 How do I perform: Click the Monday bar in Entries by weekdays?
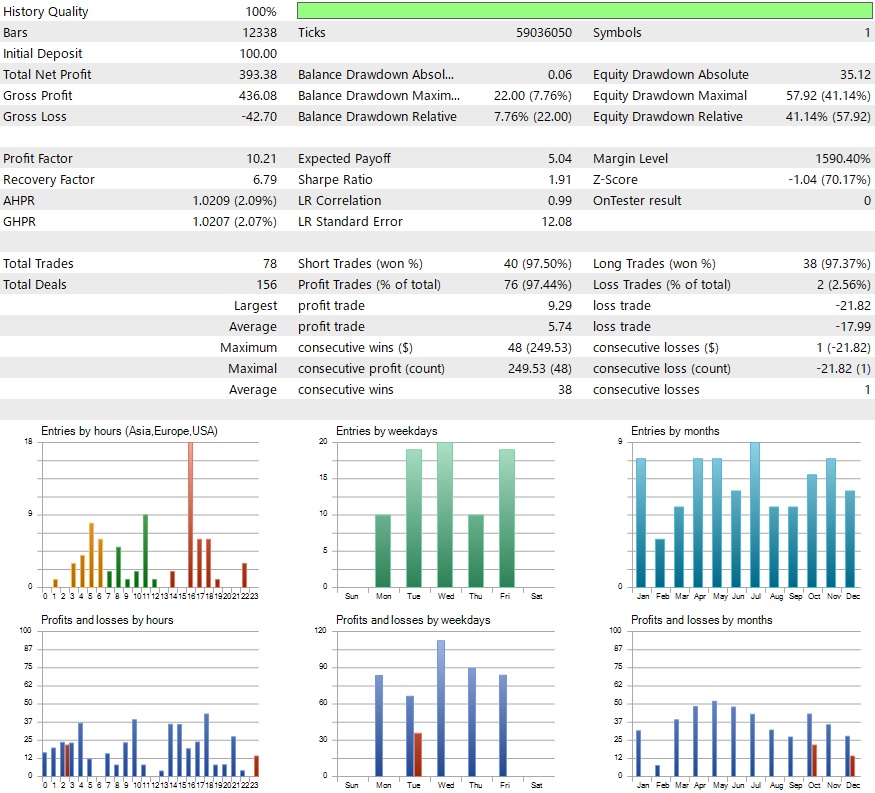[x=385, y=550]
